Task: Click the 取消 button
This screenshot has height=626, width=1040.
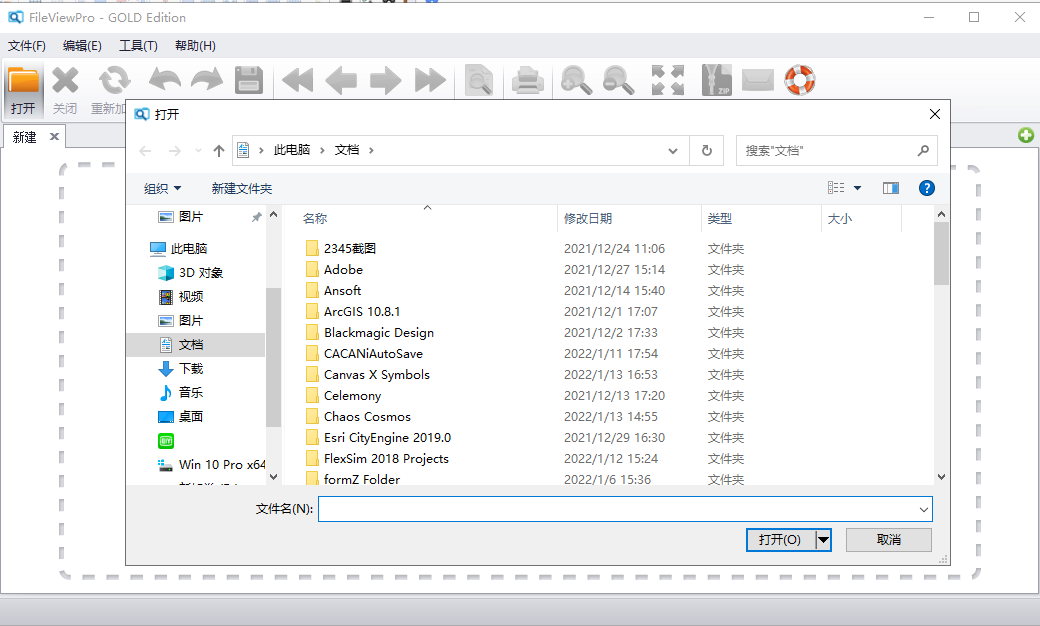Action: pos(889,540)
